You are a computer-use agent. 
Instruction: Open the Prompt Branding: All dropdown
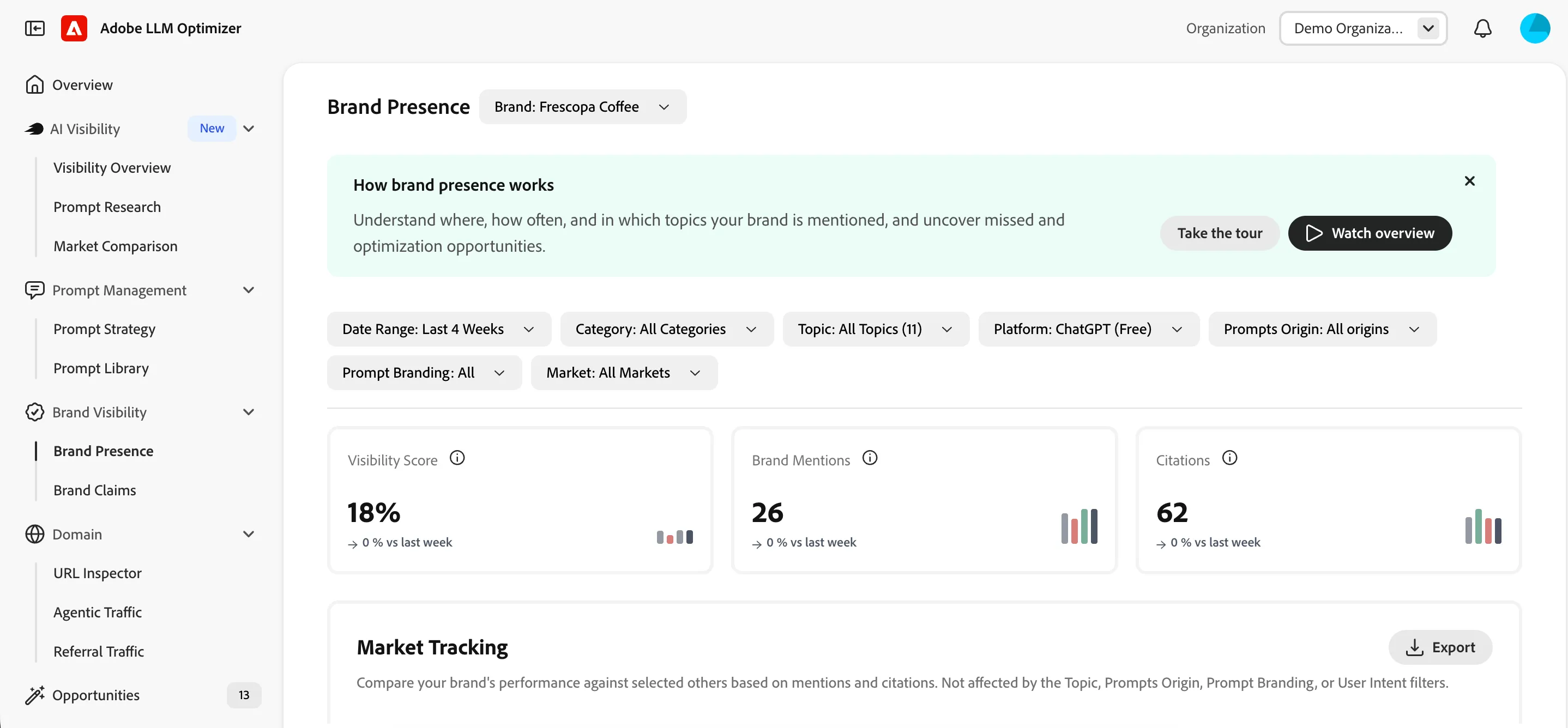[424, 372]
